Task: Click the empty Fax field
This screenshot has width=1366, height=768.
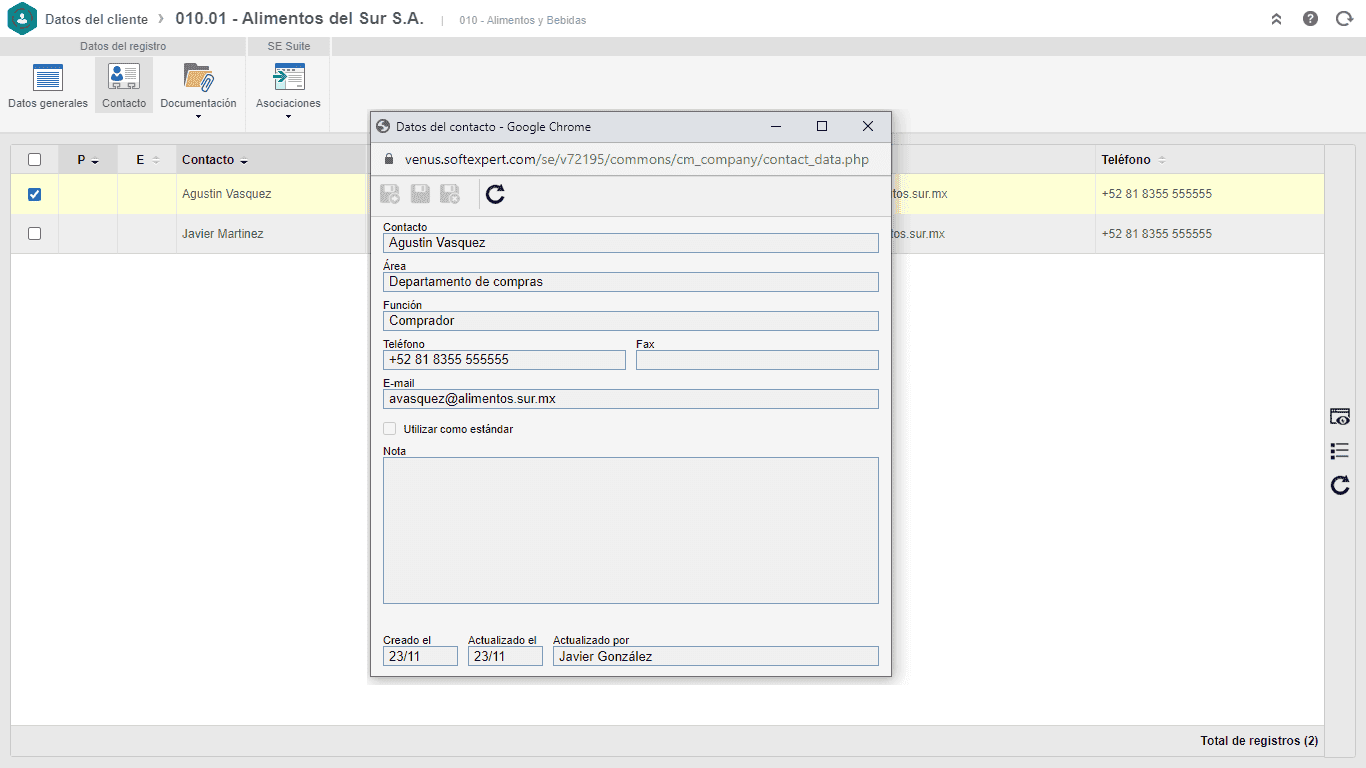Action: (757, 360)
